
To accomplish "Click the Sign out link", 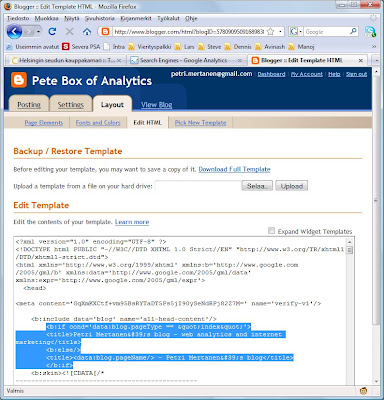I will point(356,74).
